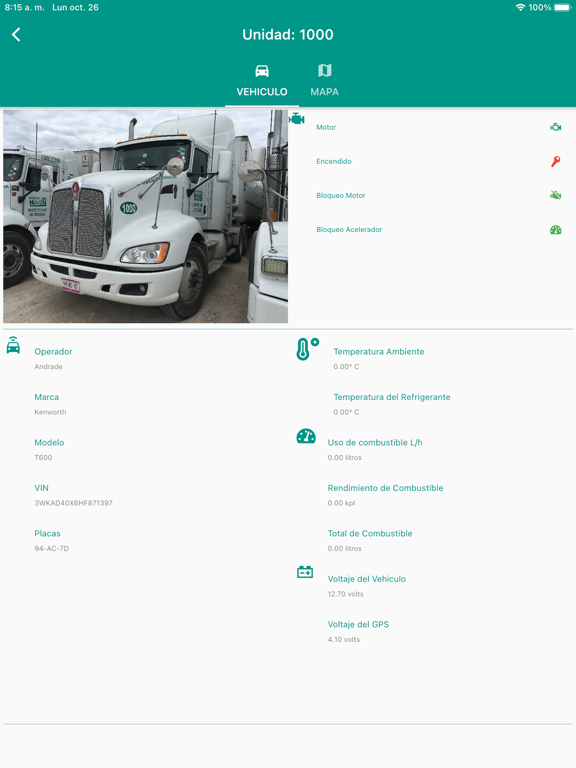The image size is (576, 768).
Task: Tap the Motor status icon on right
Action: pos(555,127)
